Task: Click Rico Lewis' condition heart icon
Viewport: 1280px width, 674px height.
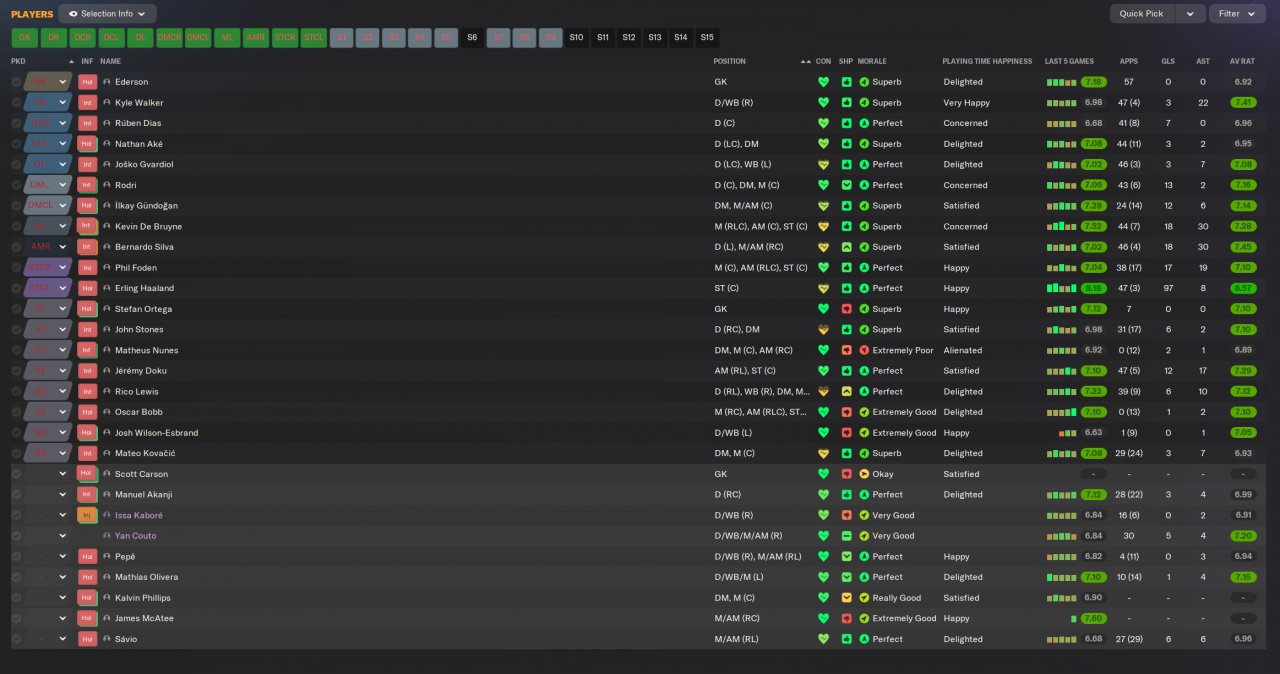Action: coord(824,391)
